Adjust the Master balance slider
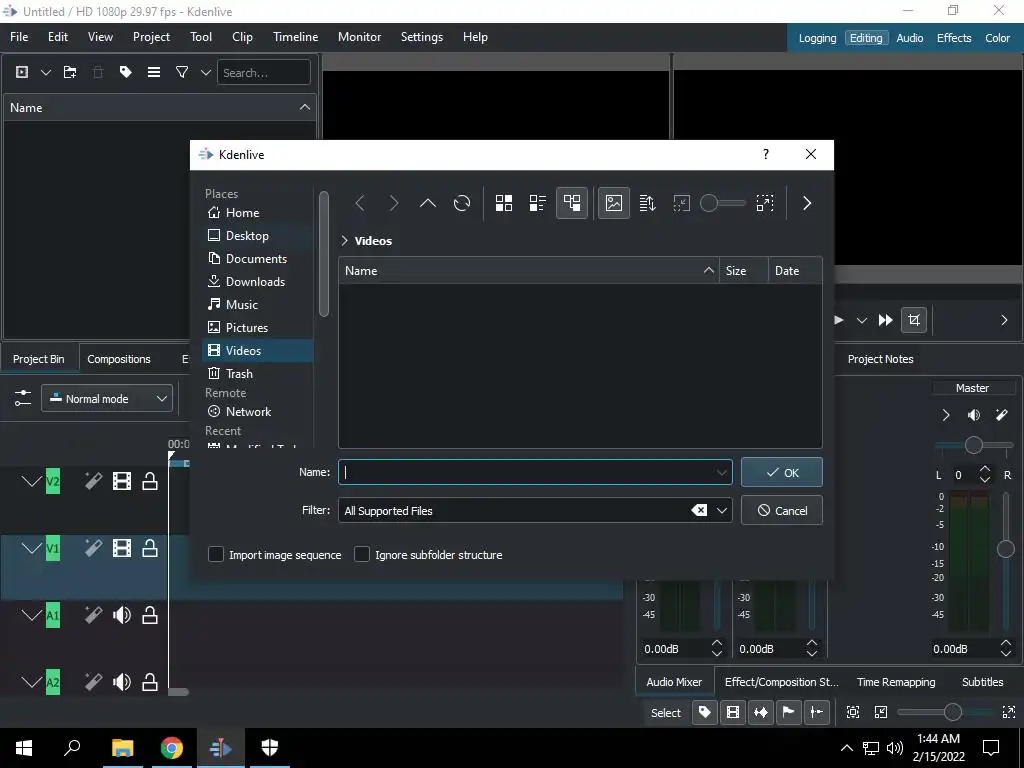This screenshot has height=768, width=1024. coord(974,445)
